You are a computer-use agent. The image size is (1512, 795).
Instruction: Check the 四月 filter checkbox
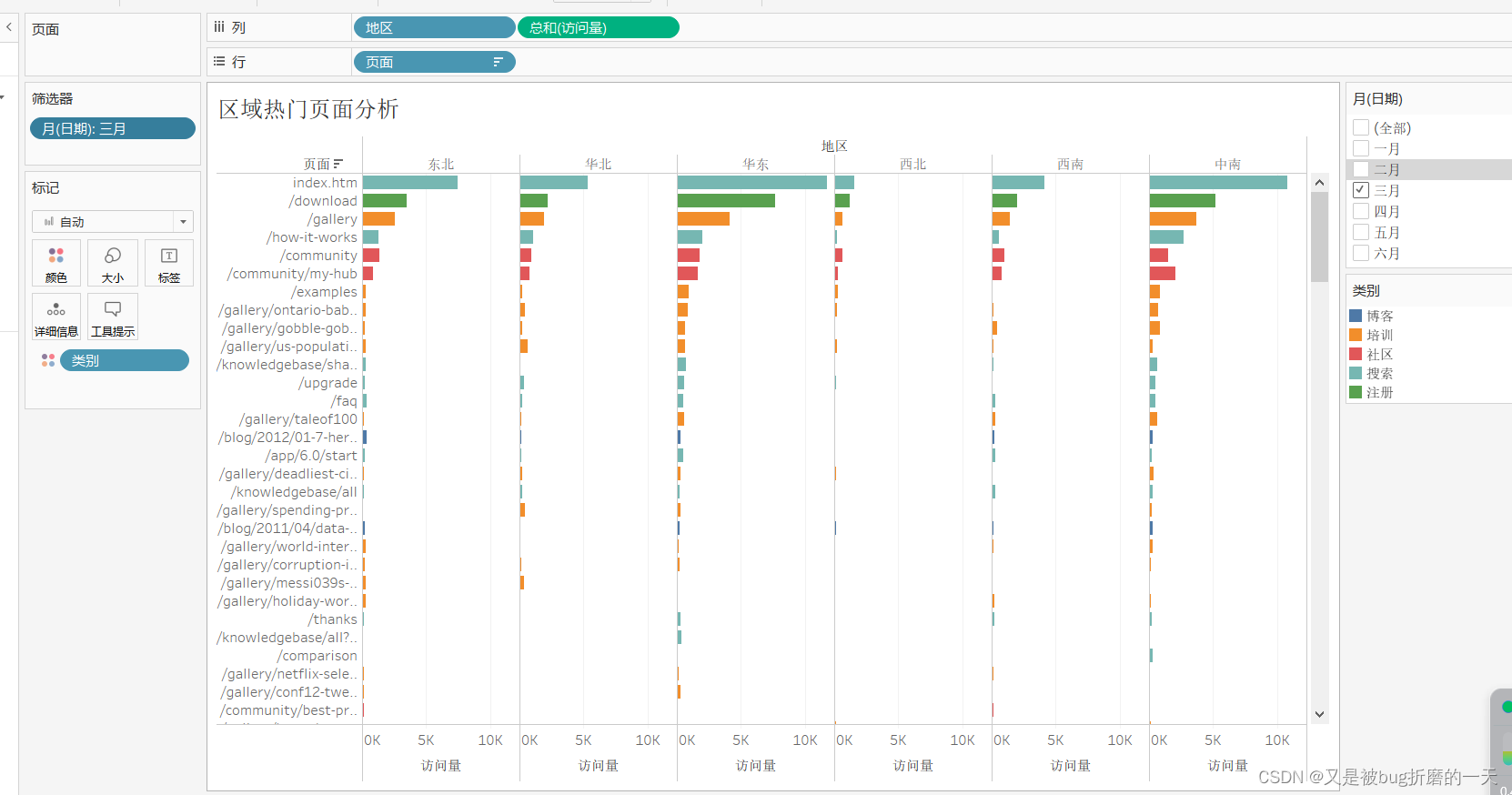[x=1361, y=211]
